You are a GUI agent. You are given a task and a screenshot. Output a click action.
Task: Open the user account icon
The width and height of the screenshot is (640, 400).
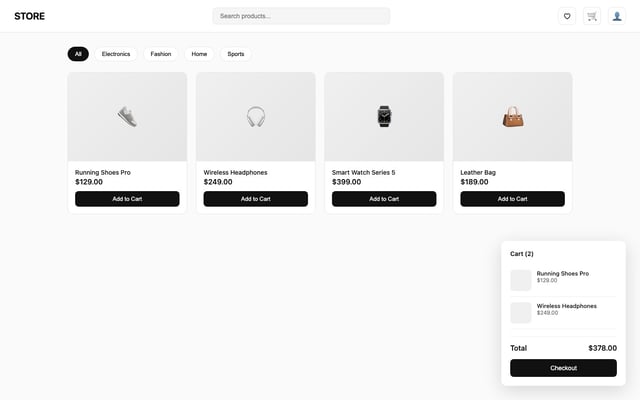point(617,16)
